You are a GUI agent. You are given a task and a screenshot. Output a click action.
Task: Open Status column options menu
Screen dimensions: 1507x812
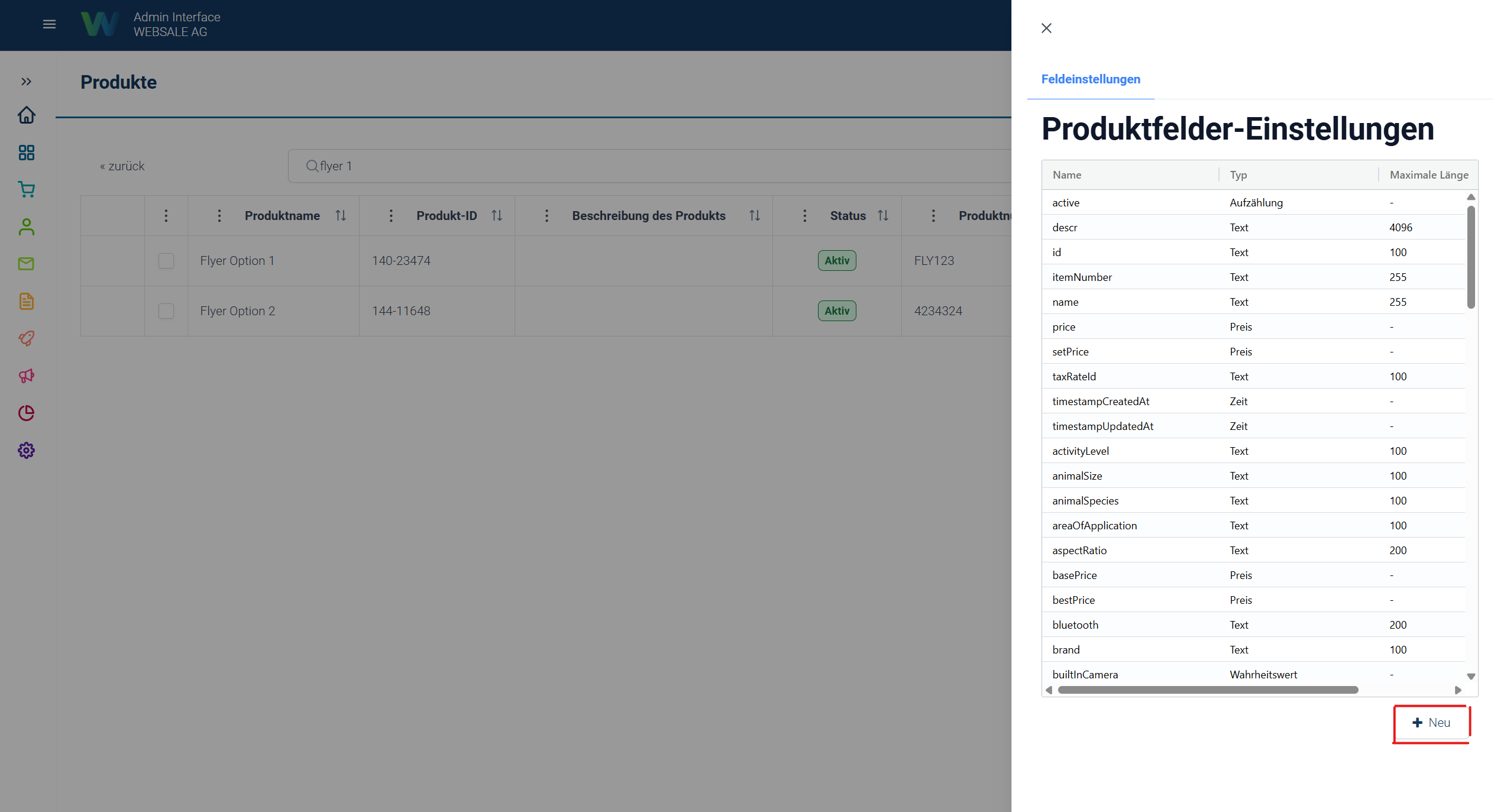(805, 216)
